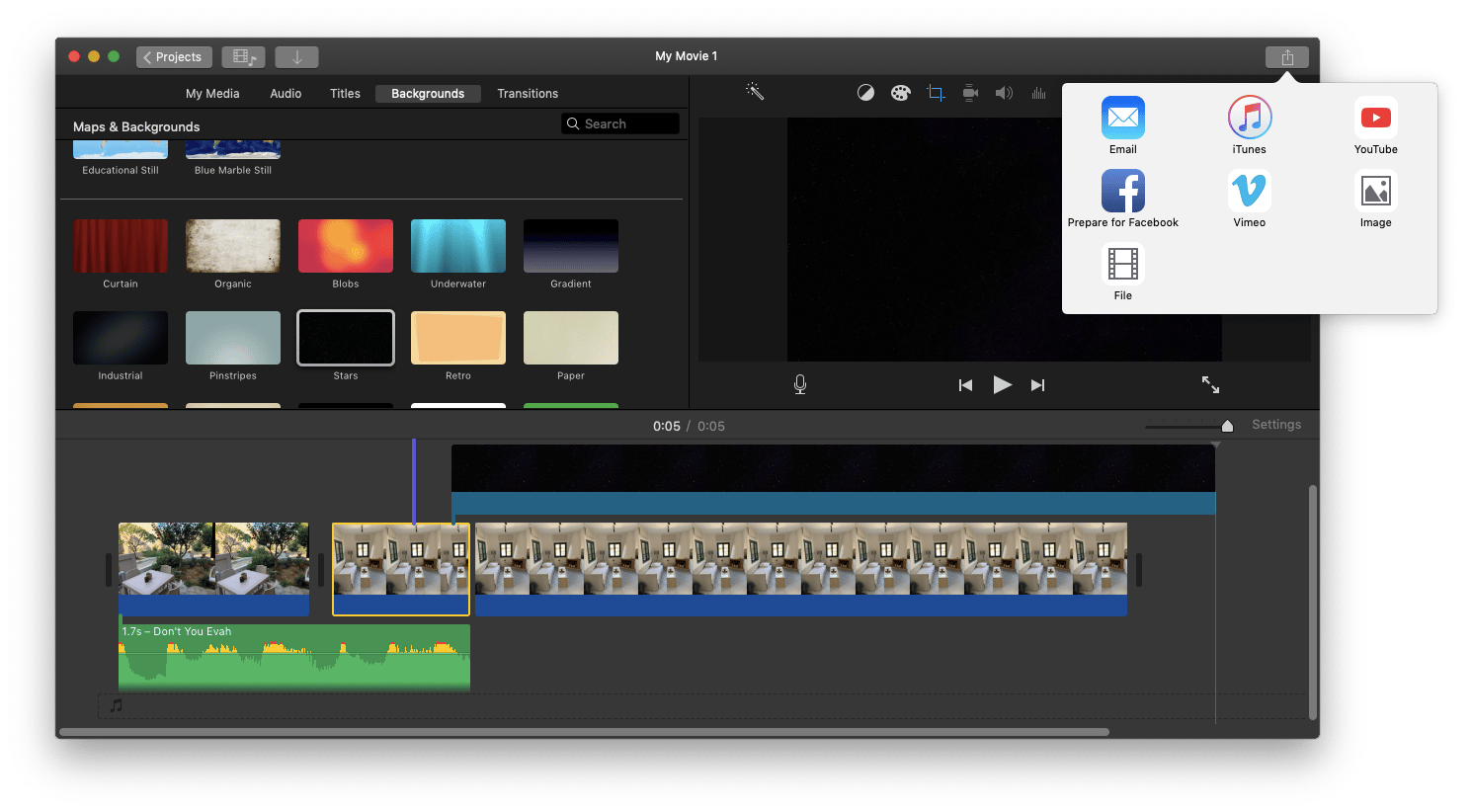Share movie to Vimeo
This screenshot has width=1473, height=812.
coord(1249,199)
